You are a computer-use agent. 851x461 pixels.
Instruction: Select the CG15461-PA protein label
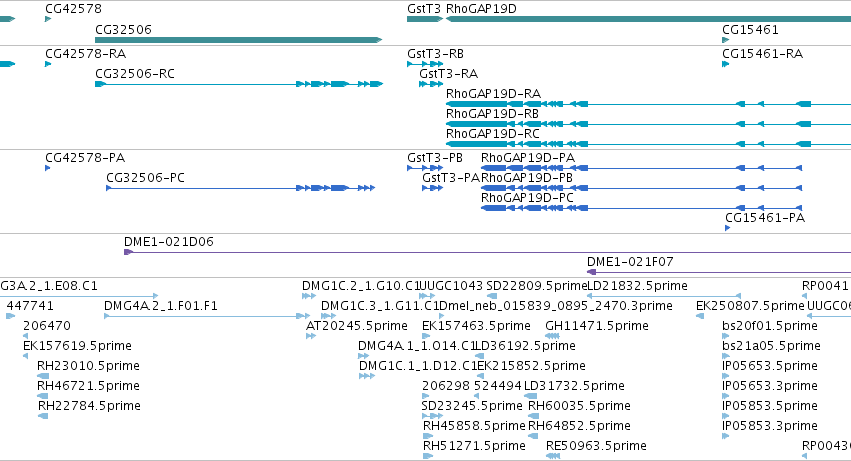pyautogui.click(x=765, y=218)
